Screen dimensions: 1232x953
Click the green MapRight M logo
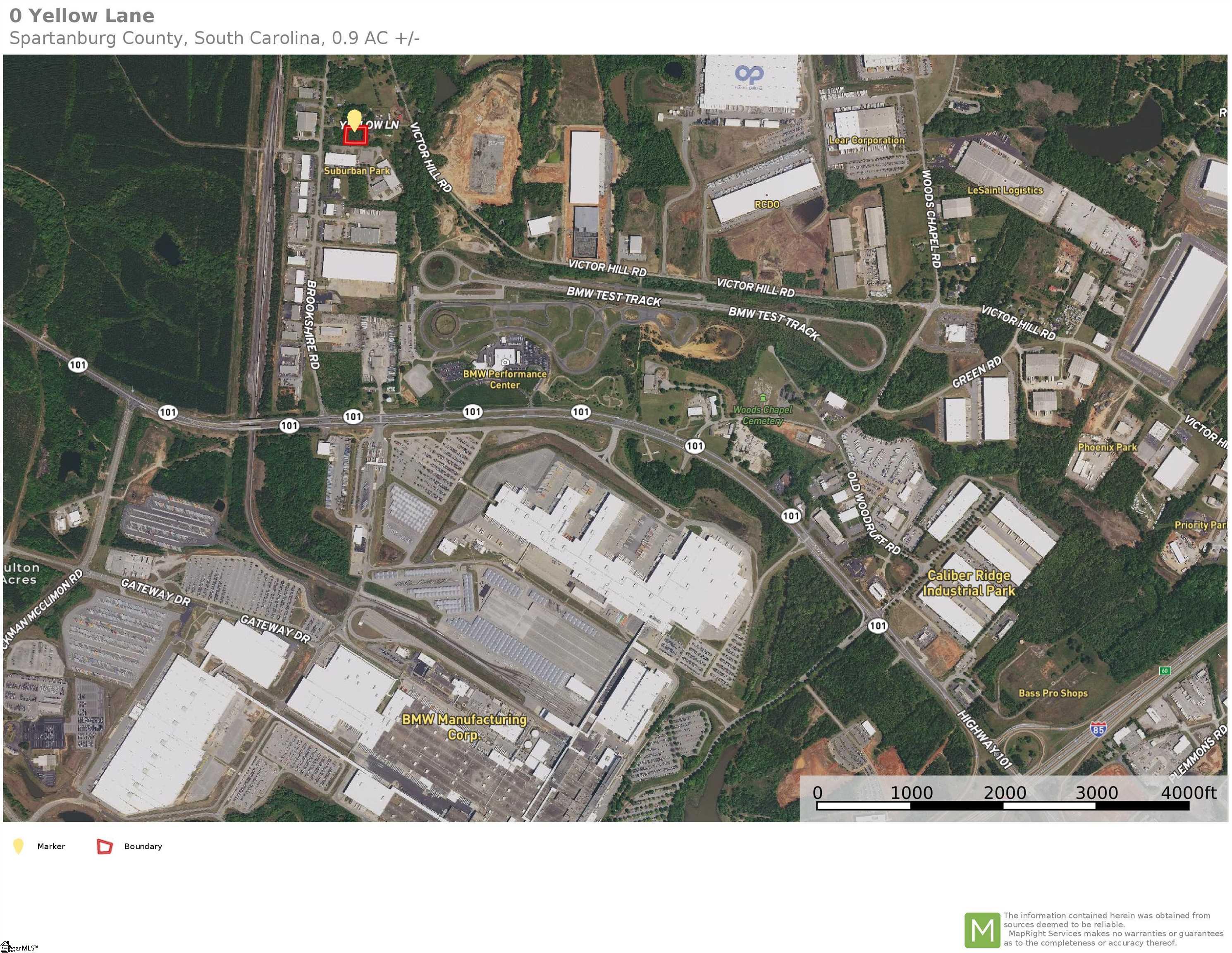coord(982,930)
